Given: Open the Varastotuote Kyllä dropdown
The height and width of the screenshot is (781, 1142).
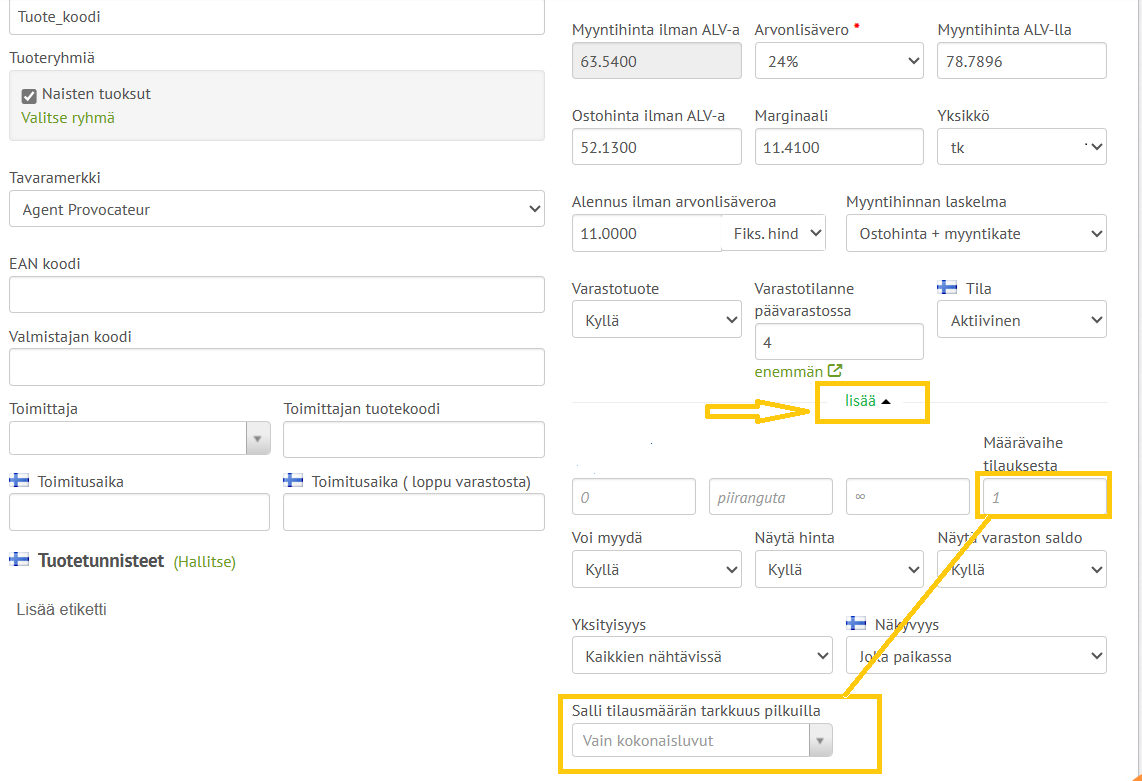Looking at the screenshot, I should 656,320.
